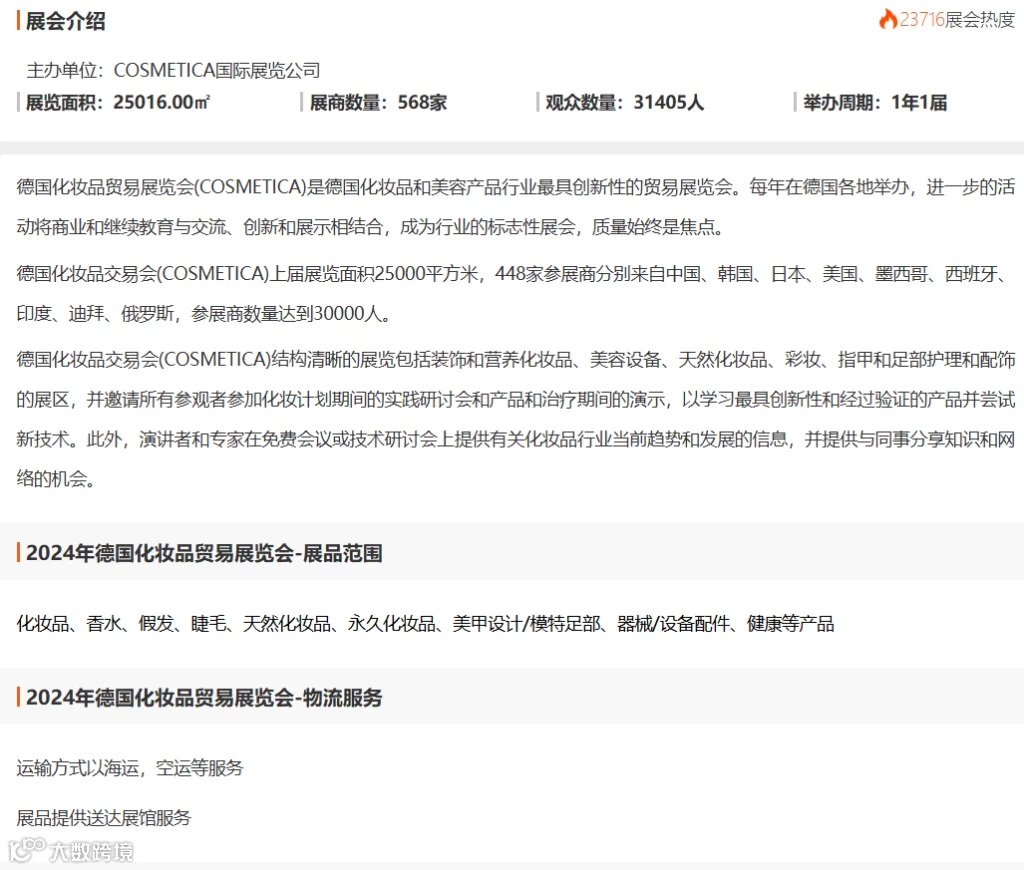Screen dimensions: 1024x870
Task: Select heading 2024年德国化妆品贸易展览会-物流服务
Action: tap(204, 698)
